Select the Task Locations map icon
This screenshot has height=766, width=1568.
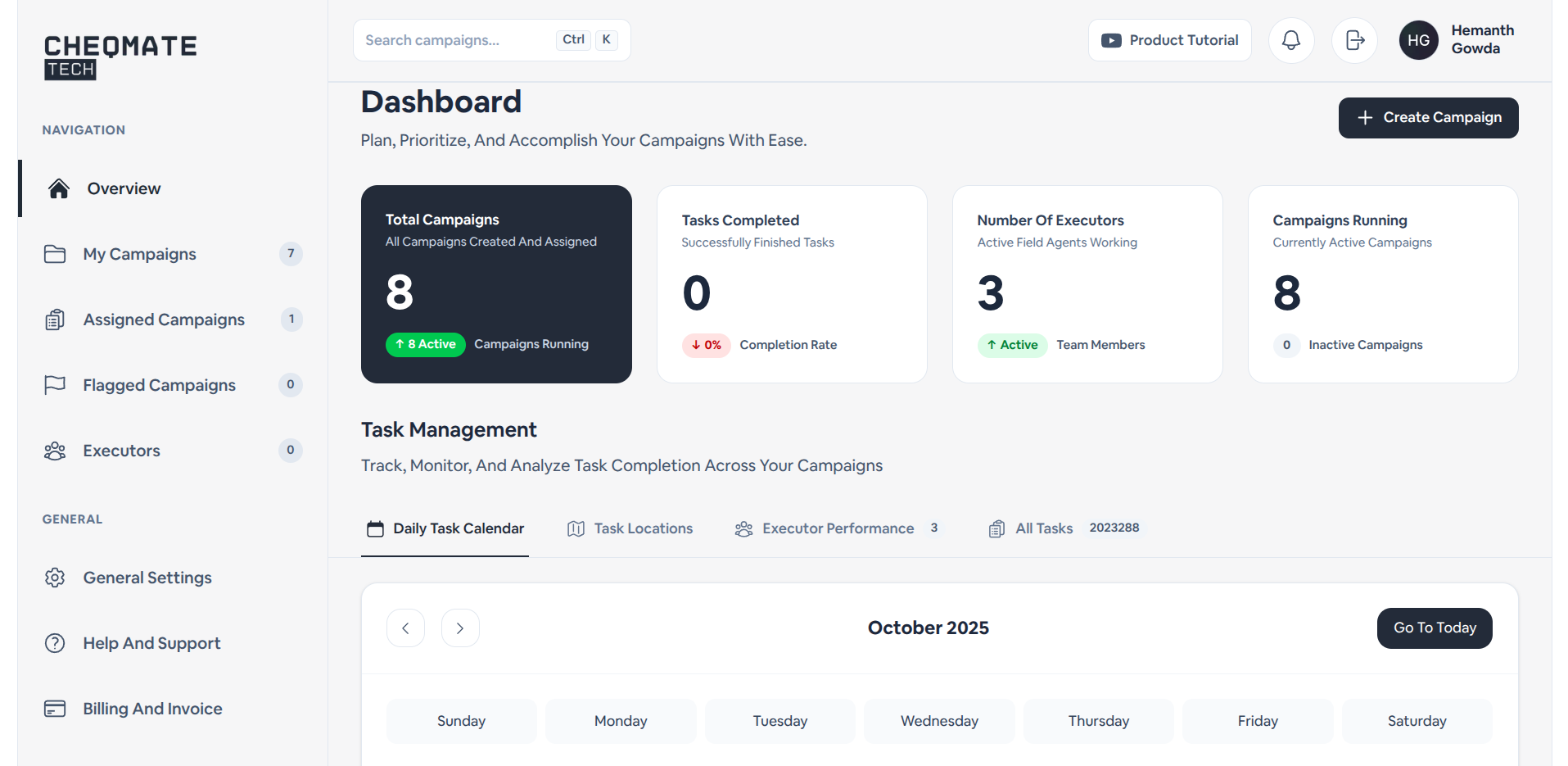(x=576, y=528)
